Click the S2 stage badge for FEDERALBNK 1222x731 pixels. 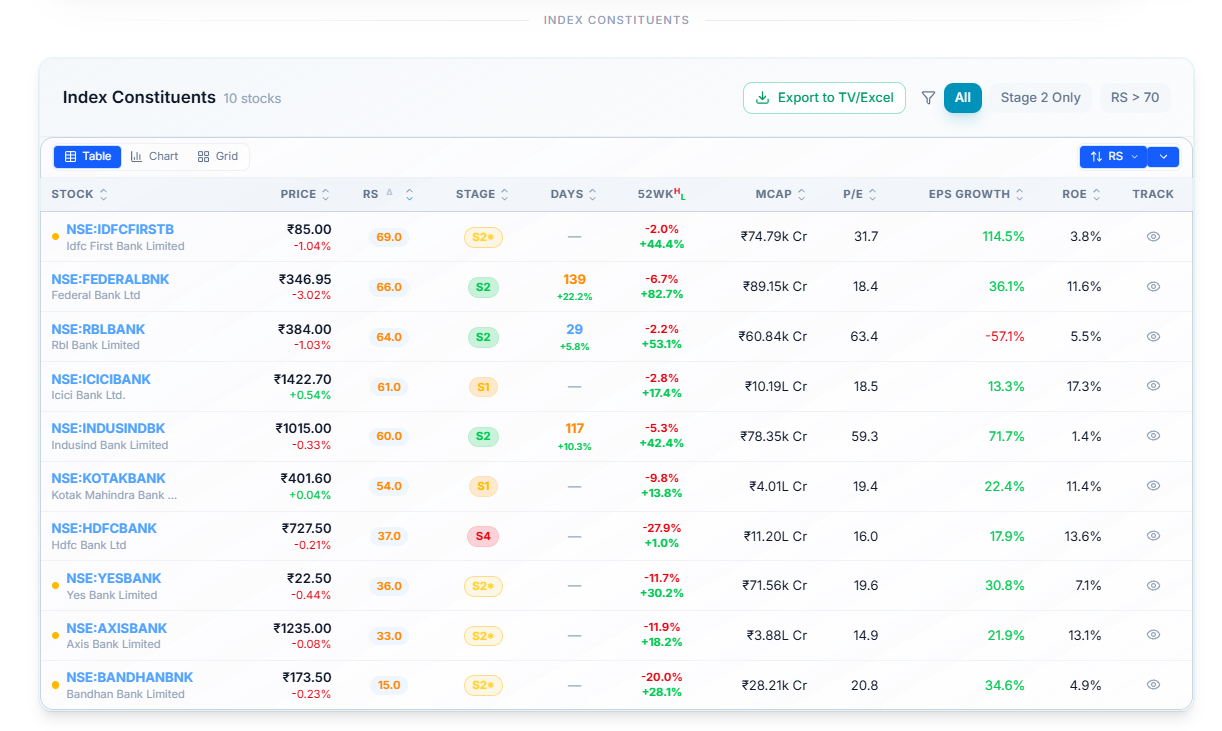pos(483,287)
